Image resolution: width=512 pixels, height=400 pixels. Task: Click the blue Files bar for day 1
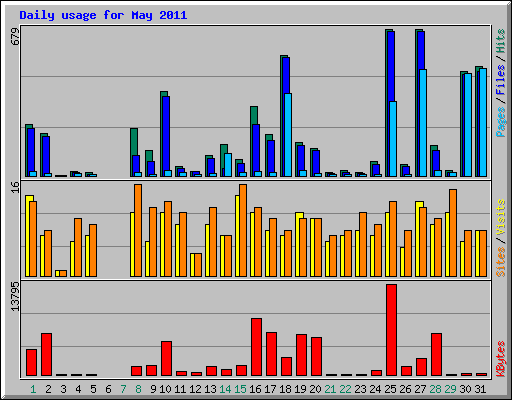pos(31,150)
